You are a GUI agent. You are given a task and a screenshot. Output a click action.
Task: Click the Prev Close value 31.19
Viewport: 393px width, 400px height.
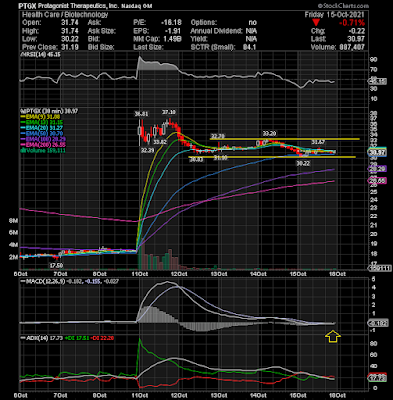click(71, 47)
